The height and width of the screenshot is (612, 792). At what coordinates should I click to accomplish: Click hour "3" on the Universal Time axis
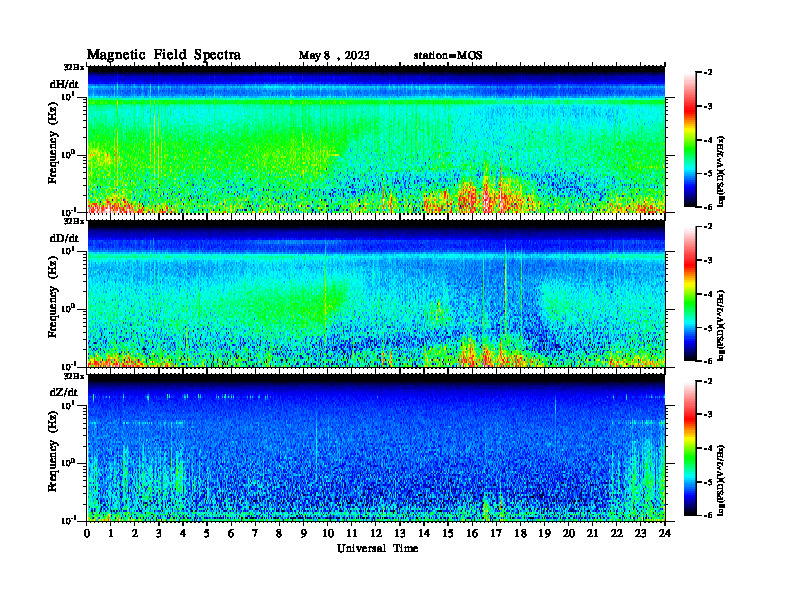159,533
